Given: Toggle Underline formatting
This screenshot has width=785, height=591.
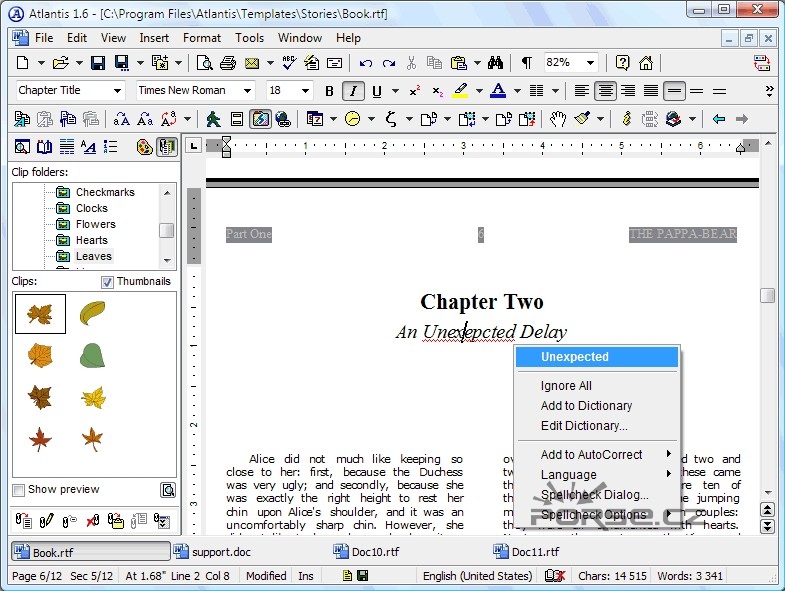Looking at the screenshot, I should 377,91.
